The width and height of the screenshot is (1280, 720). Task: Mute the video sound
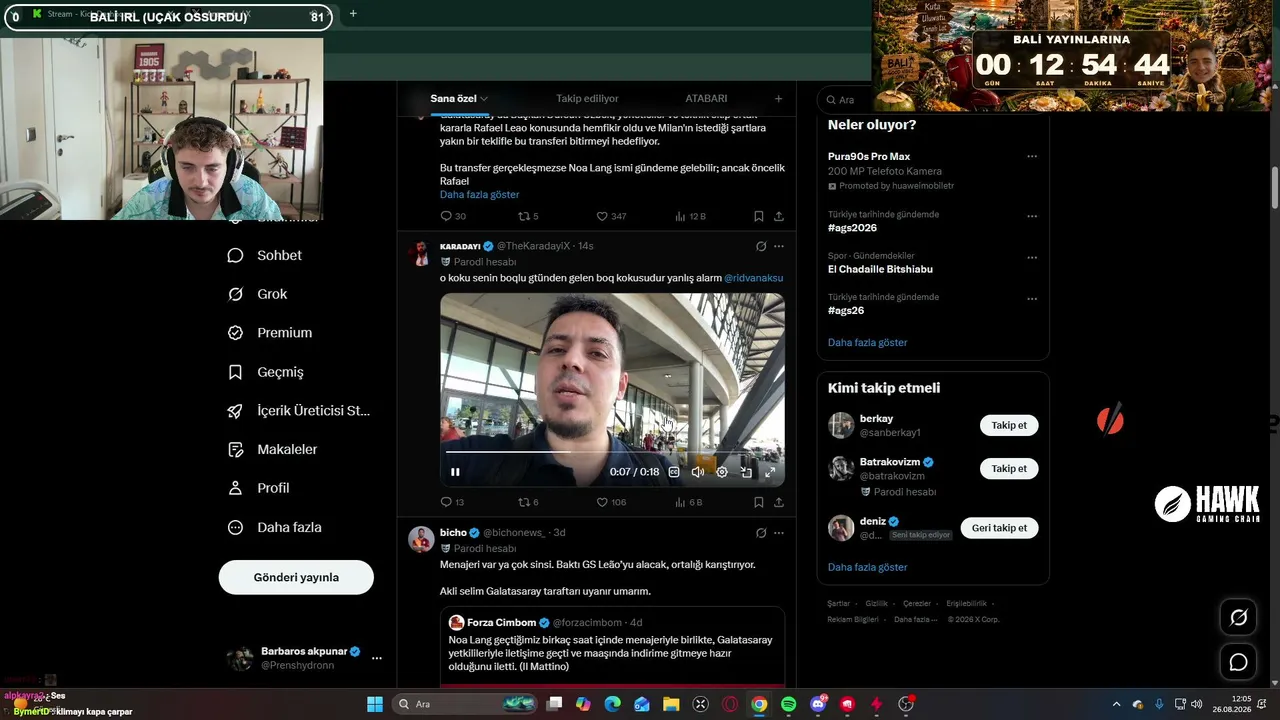pyautogui.click(x=698, y=472)
